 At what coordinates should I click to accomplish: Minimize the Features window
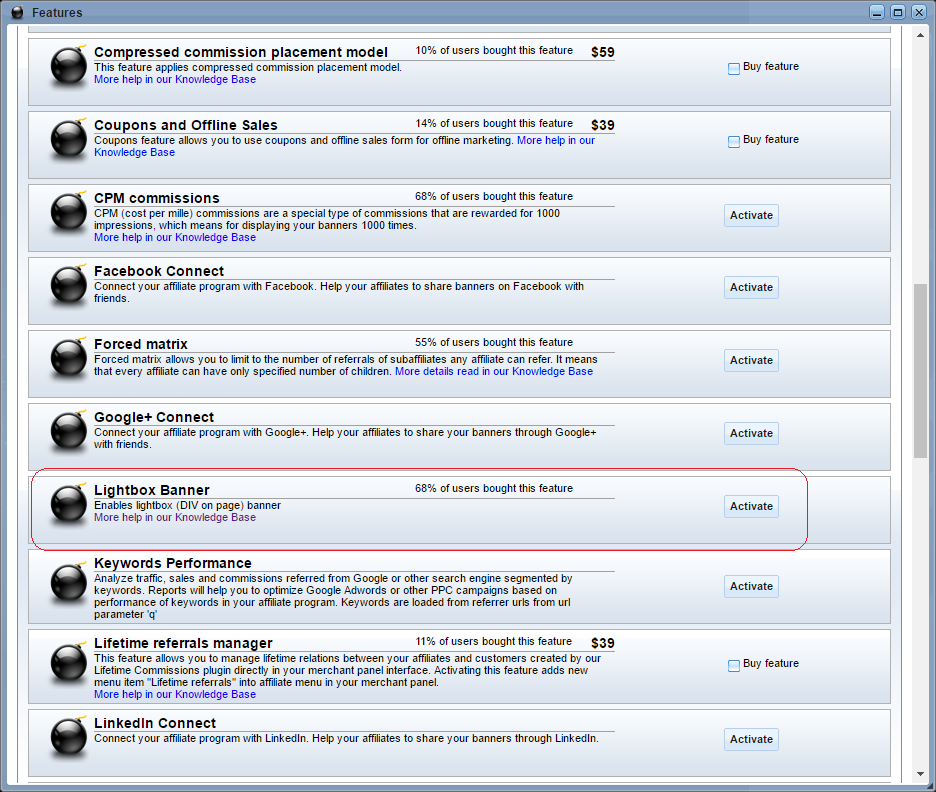[x=877, y=12]
